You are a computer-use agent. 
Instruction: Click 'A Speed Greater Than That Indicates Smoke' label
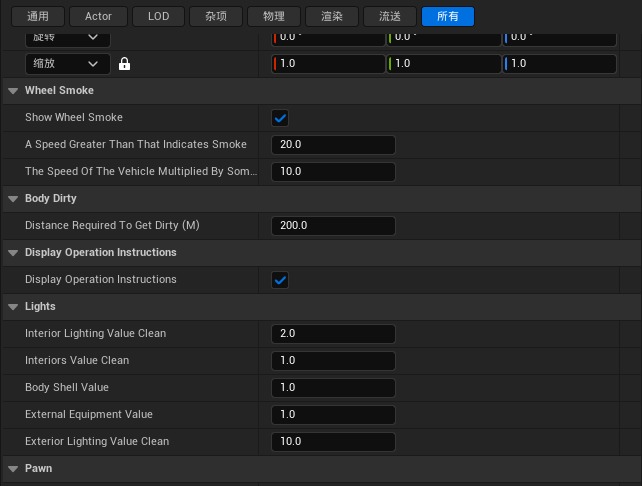(136, 145)
